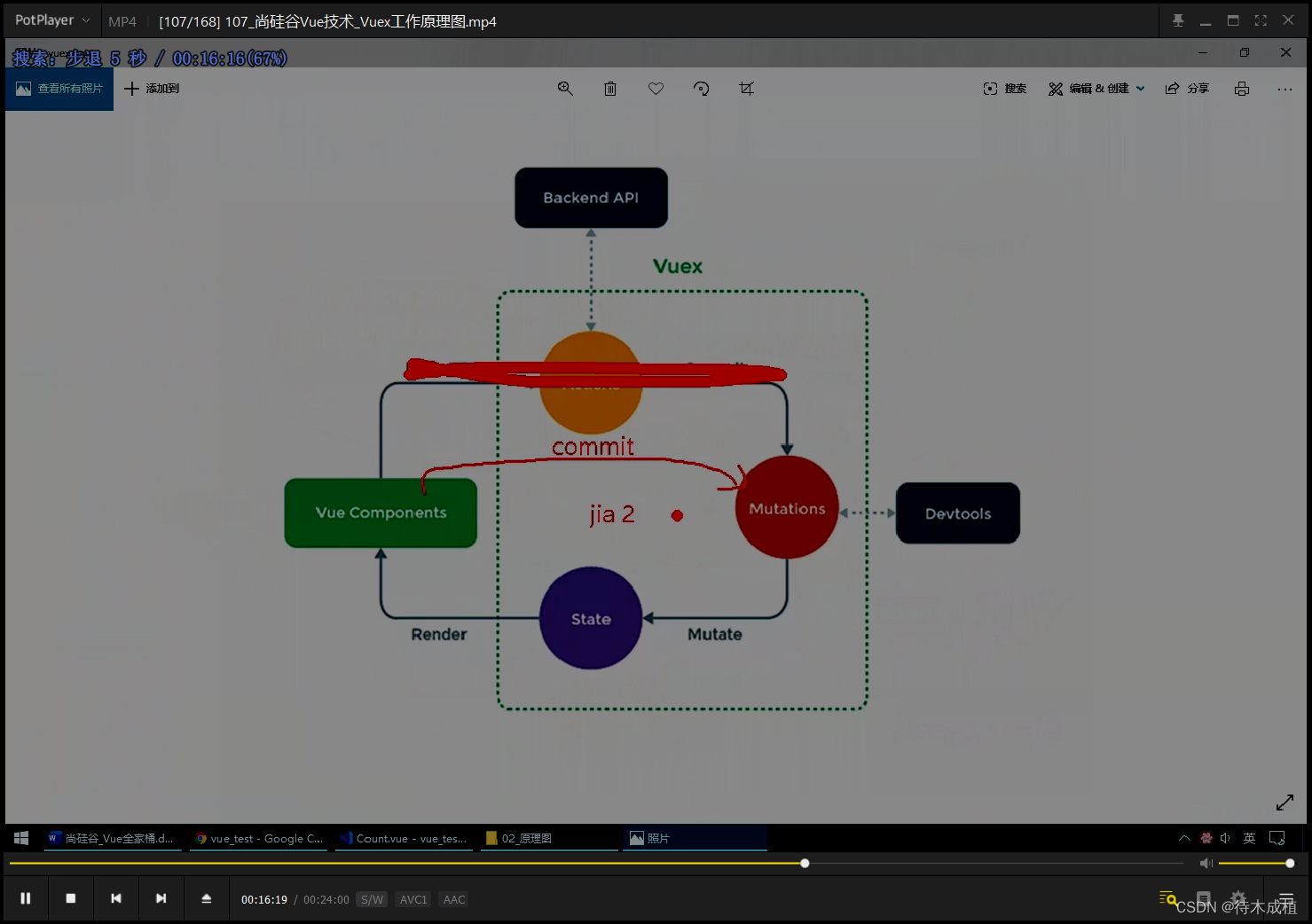
Task: Open Photos more options ellipsis
Action: click(x=1285, y=89)
